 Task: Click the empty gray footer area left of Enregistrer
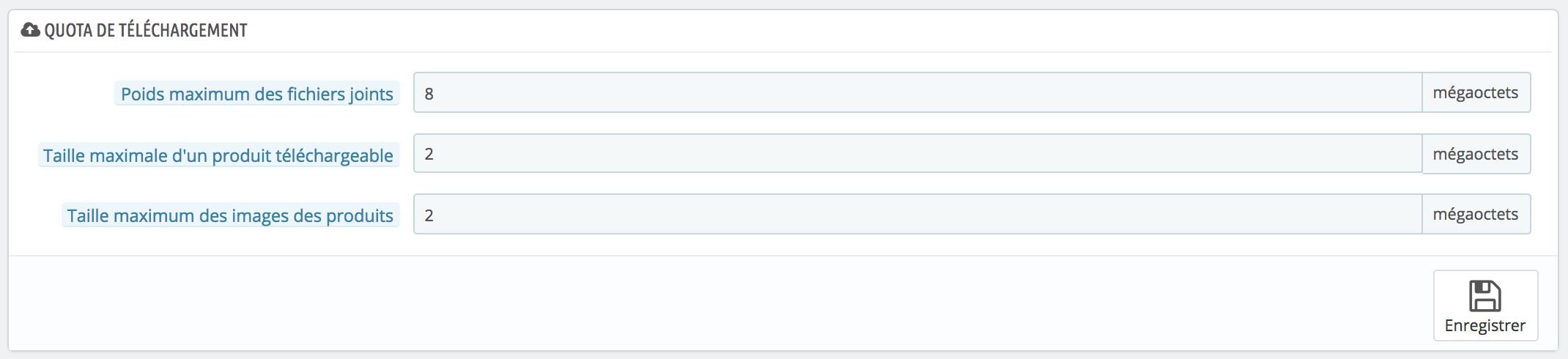pos(718,303)
